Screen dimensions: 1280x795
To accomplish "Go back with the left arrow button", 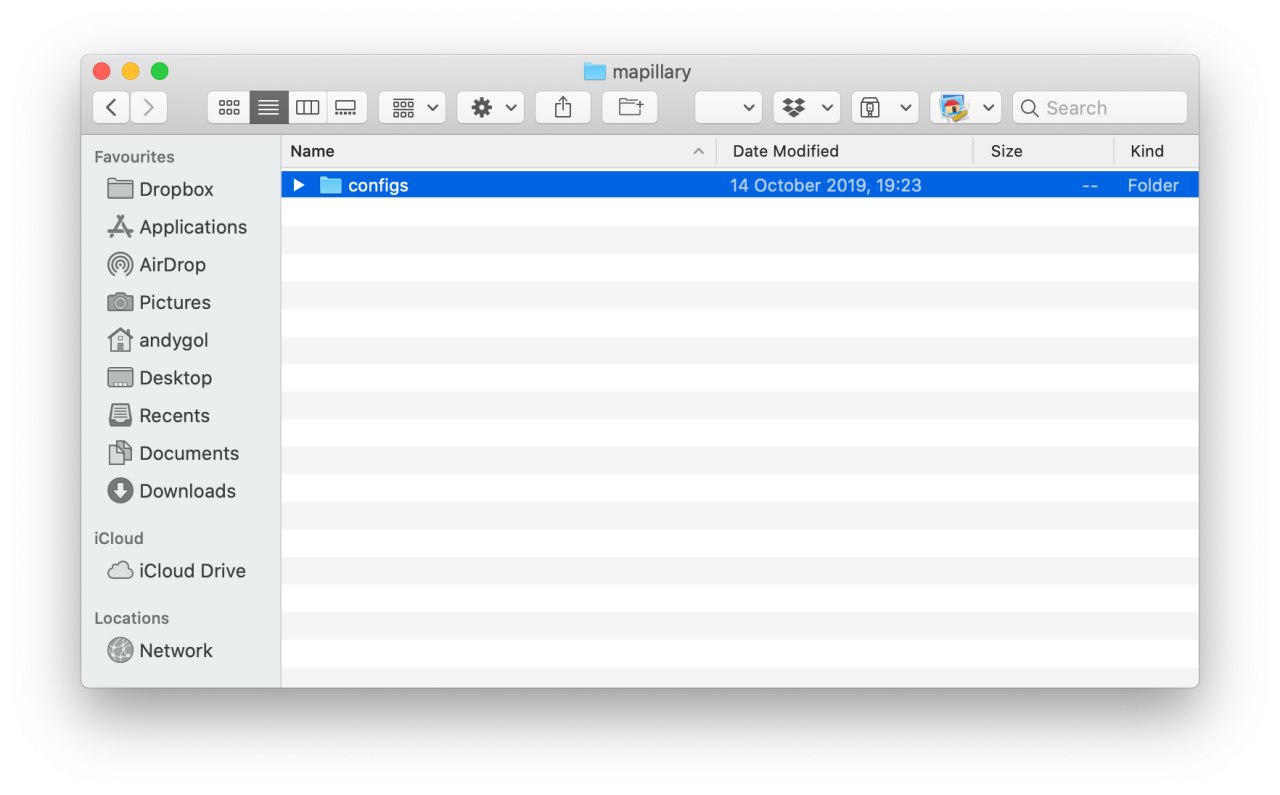I will [111, 108].
